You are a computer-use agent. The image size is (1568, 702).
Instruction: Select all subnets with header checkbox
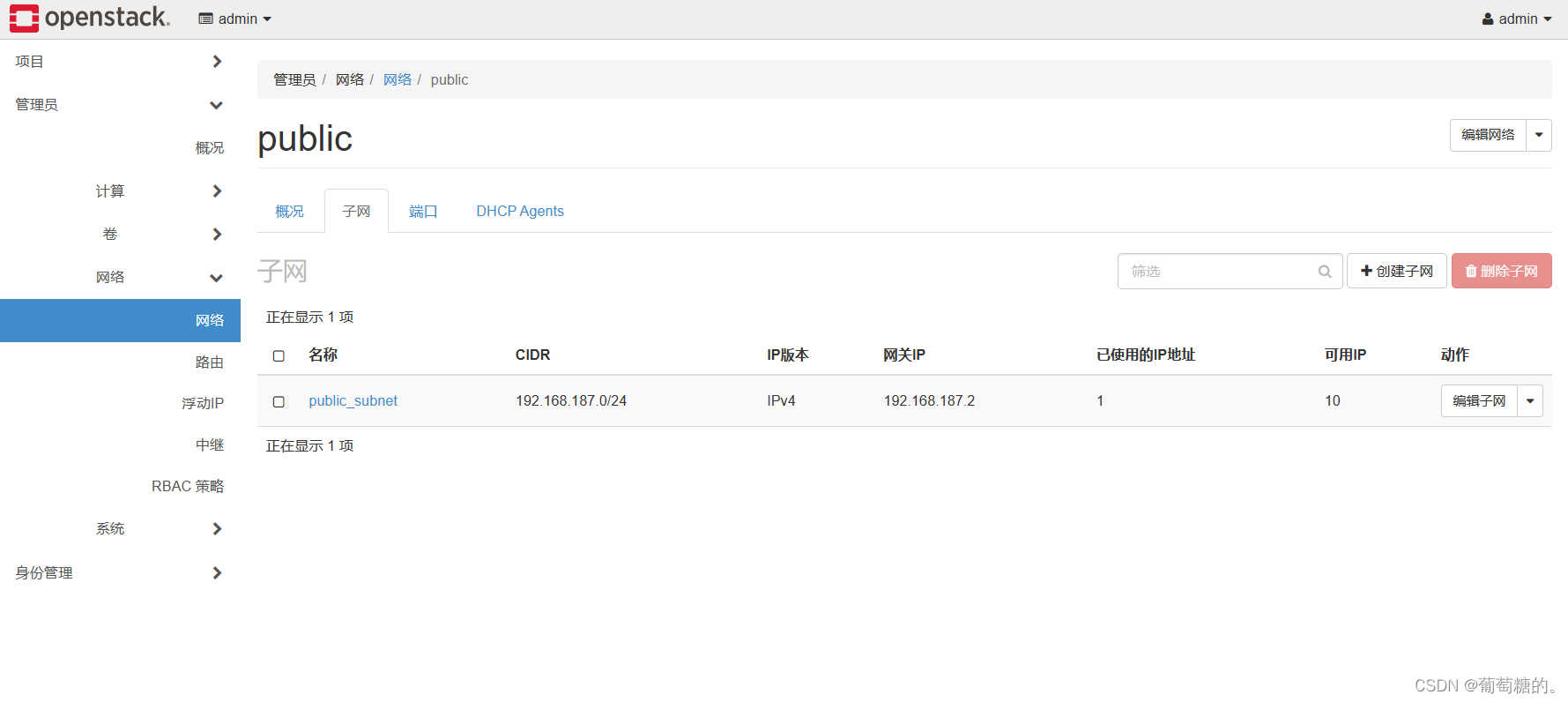point(279,355)
